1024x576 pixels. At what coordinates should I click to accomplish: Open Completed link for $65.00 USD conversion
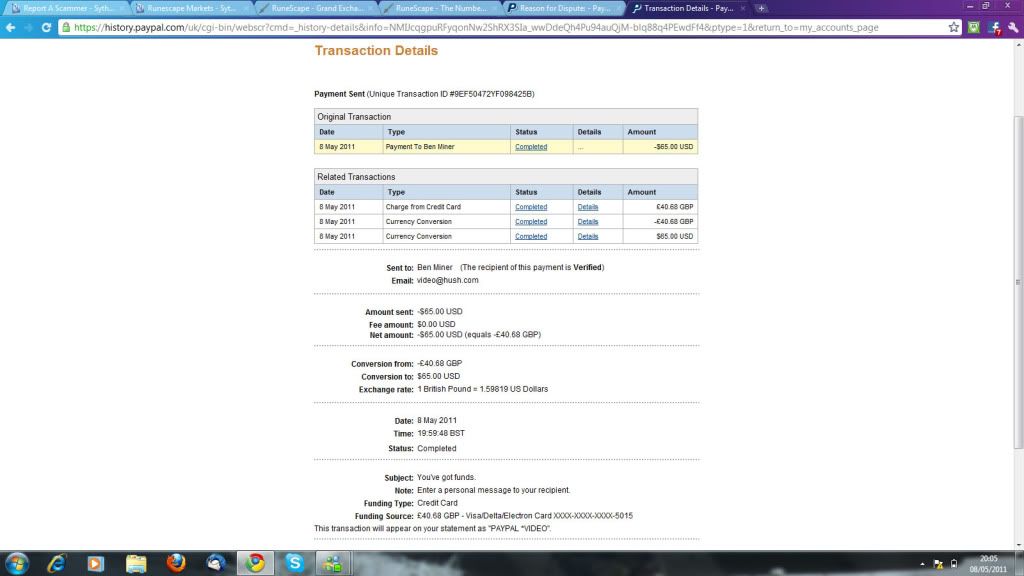coord(531,236)
